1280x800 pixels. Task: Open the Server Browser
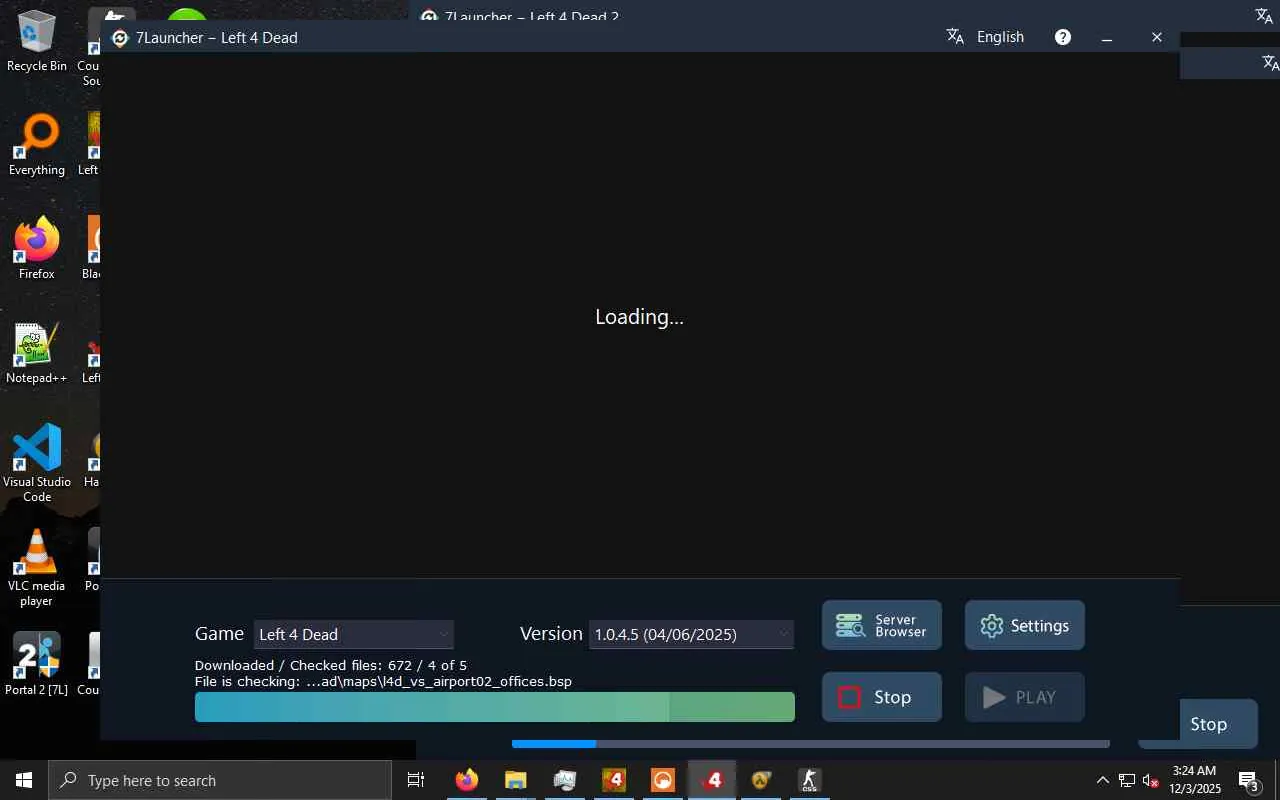[882, 625]
